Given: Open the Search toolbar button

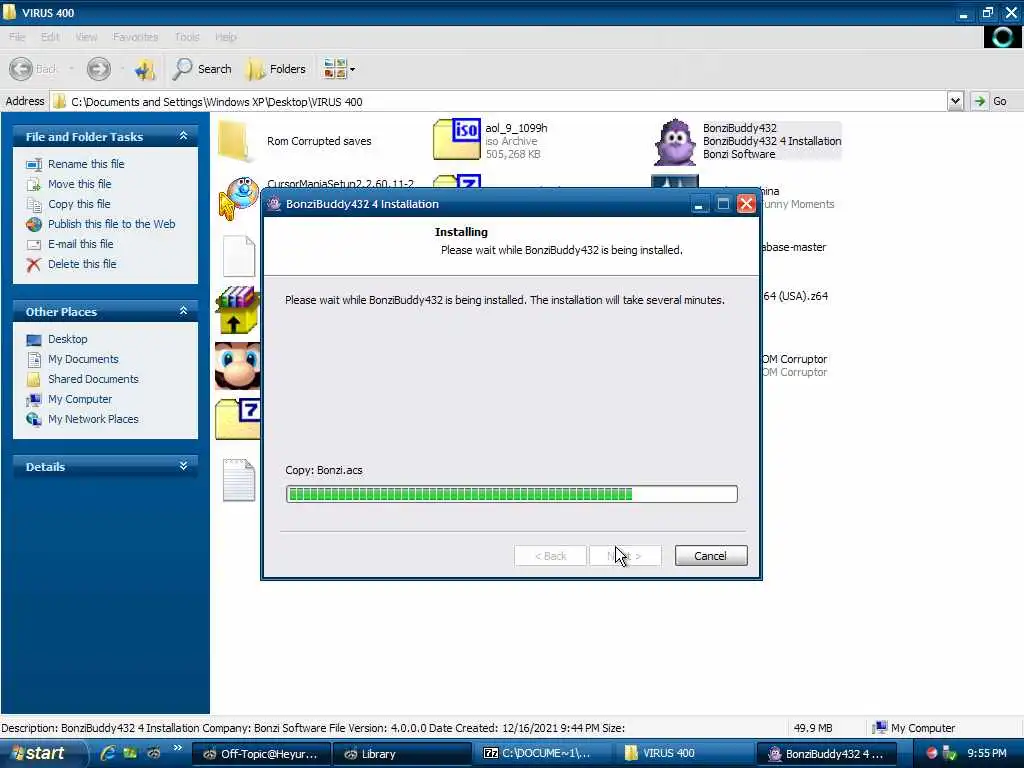Looking at the screenshot, I should point(202,69).
